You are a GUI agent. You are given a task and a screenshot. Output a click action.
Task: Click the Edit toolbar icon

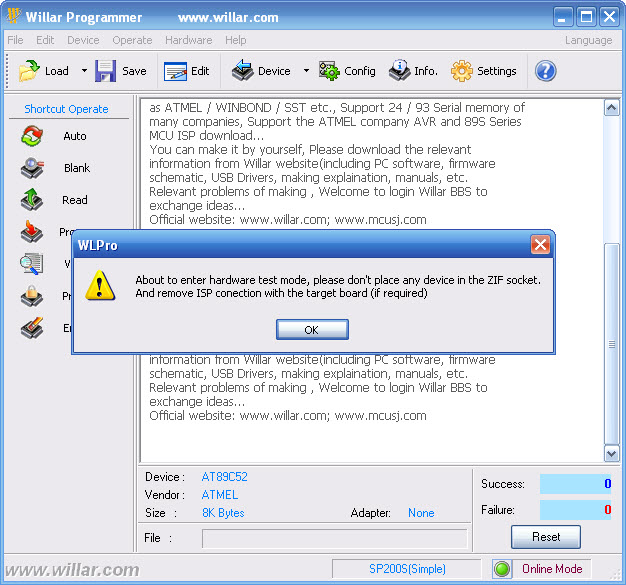tap(175, 71)
